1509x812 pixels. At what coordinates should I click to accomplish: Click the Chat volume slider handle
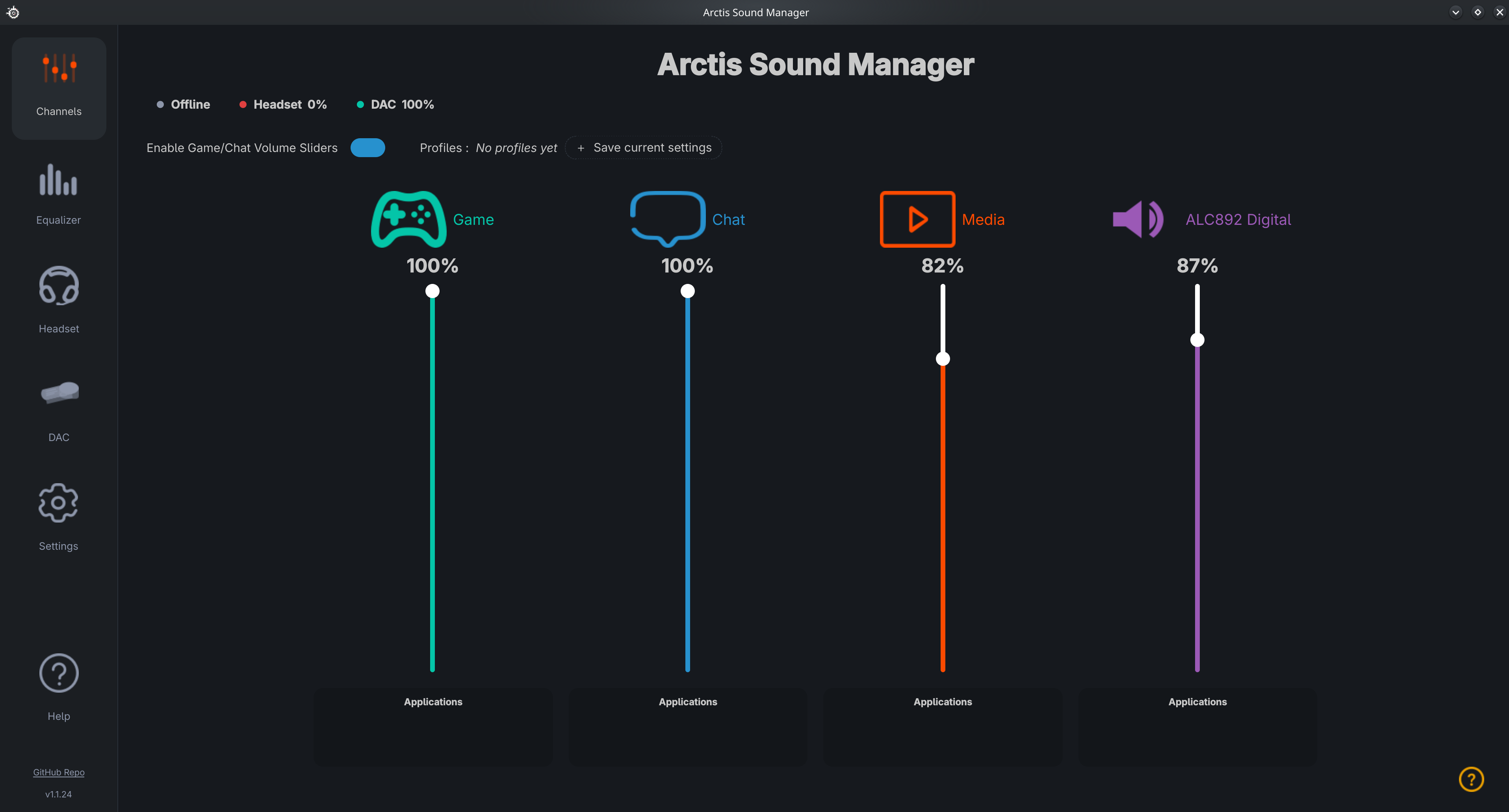point(688,291)
